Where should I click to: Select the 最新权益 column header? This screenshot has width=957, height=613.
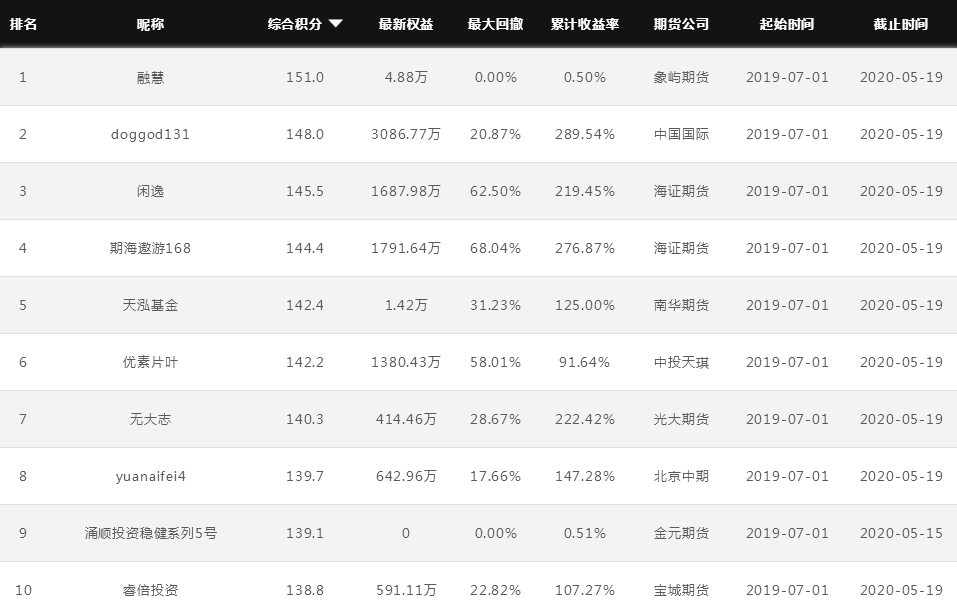pos(406,24)
